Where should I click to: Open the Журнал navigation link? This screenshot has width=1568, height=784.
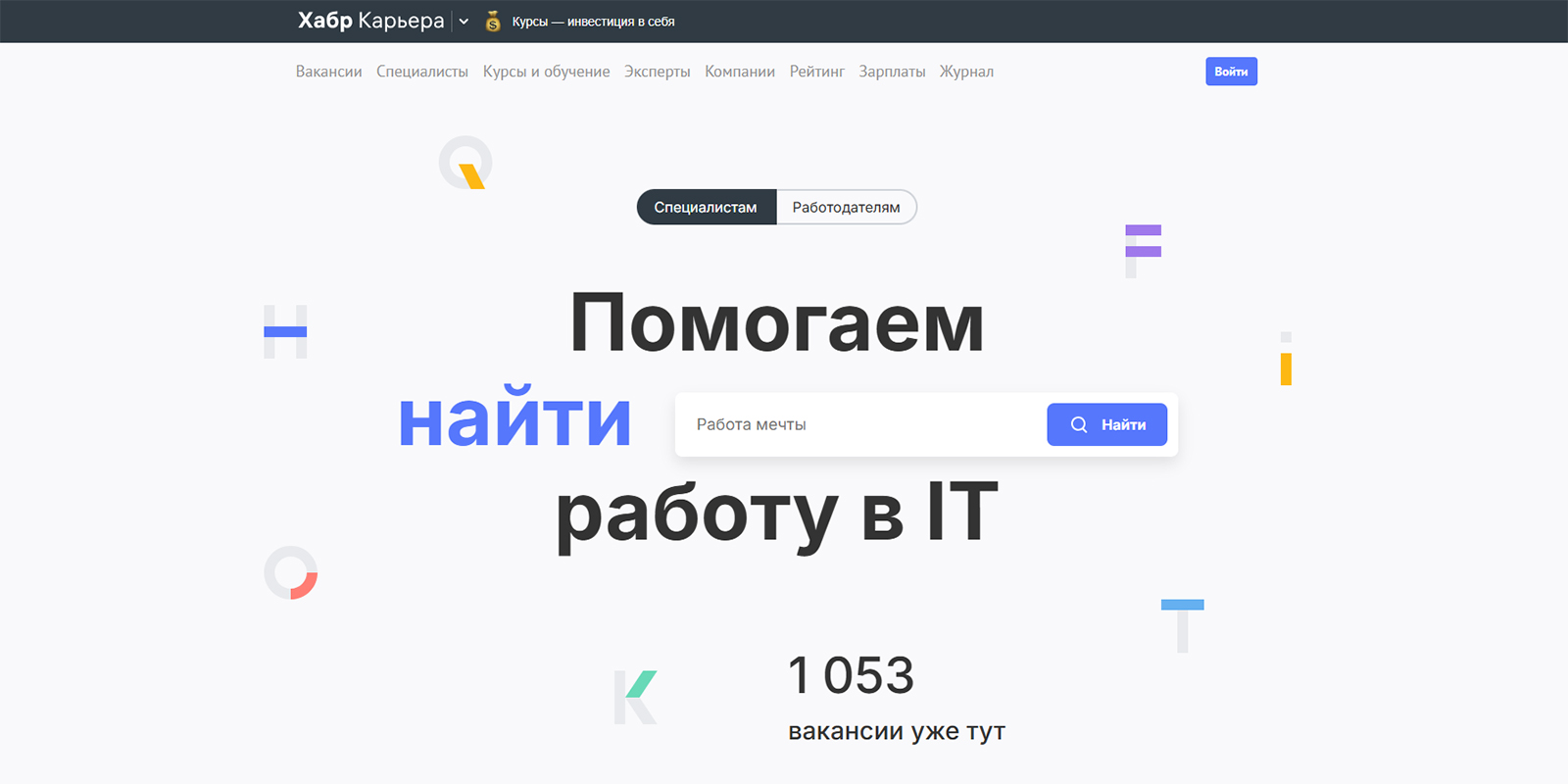coord(966,72)
